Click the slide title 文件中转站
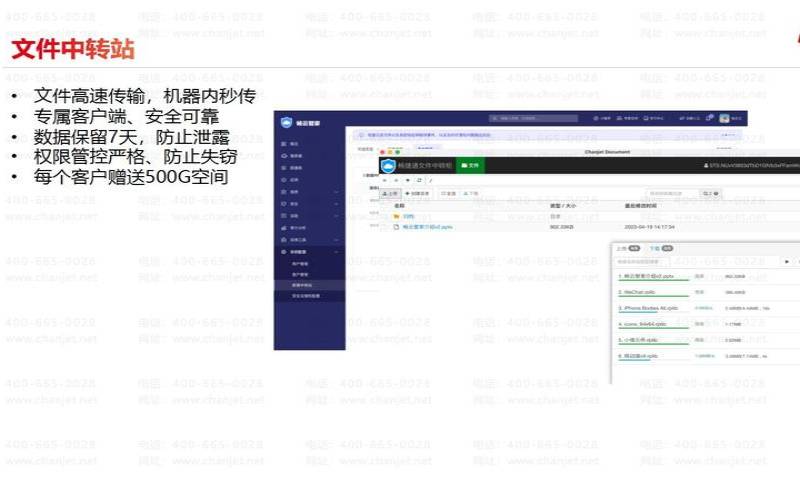The image size is (800, 500). point(72,49)
